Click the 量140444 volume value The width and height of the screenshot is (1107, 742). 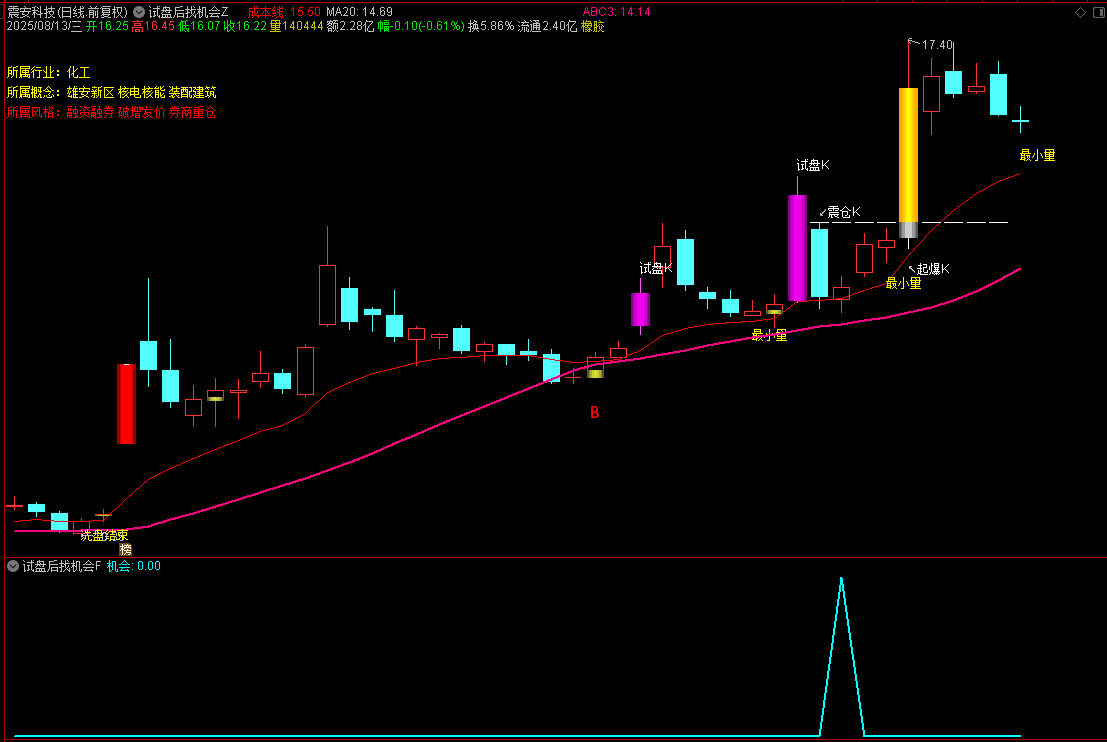pyautogui.click(x=297, y=26)
